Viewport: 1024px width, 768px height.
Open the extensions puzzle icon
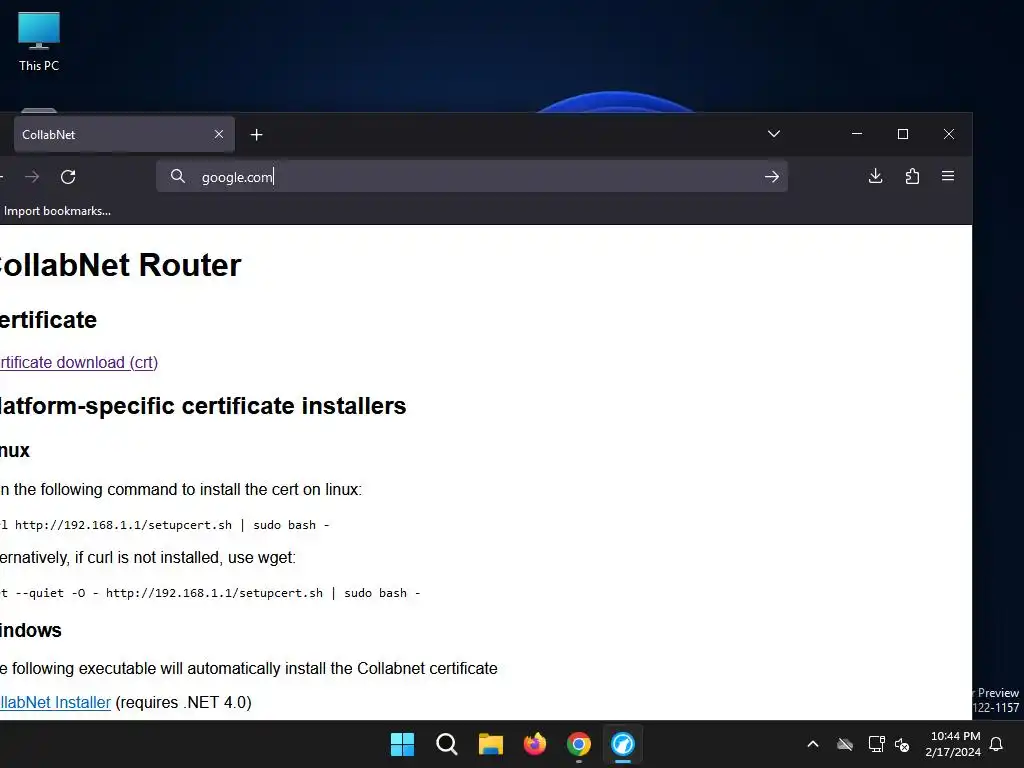[912, 176]
